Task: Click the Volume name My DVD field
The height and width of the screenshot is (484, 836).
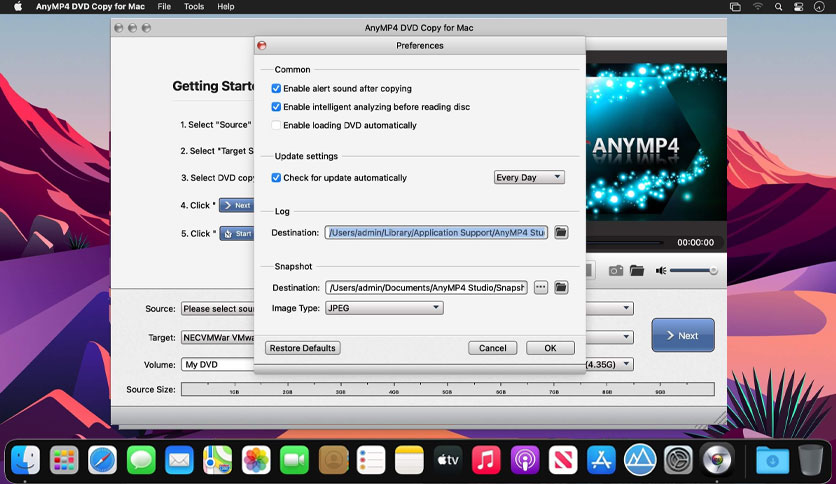Action: [218, 365]
